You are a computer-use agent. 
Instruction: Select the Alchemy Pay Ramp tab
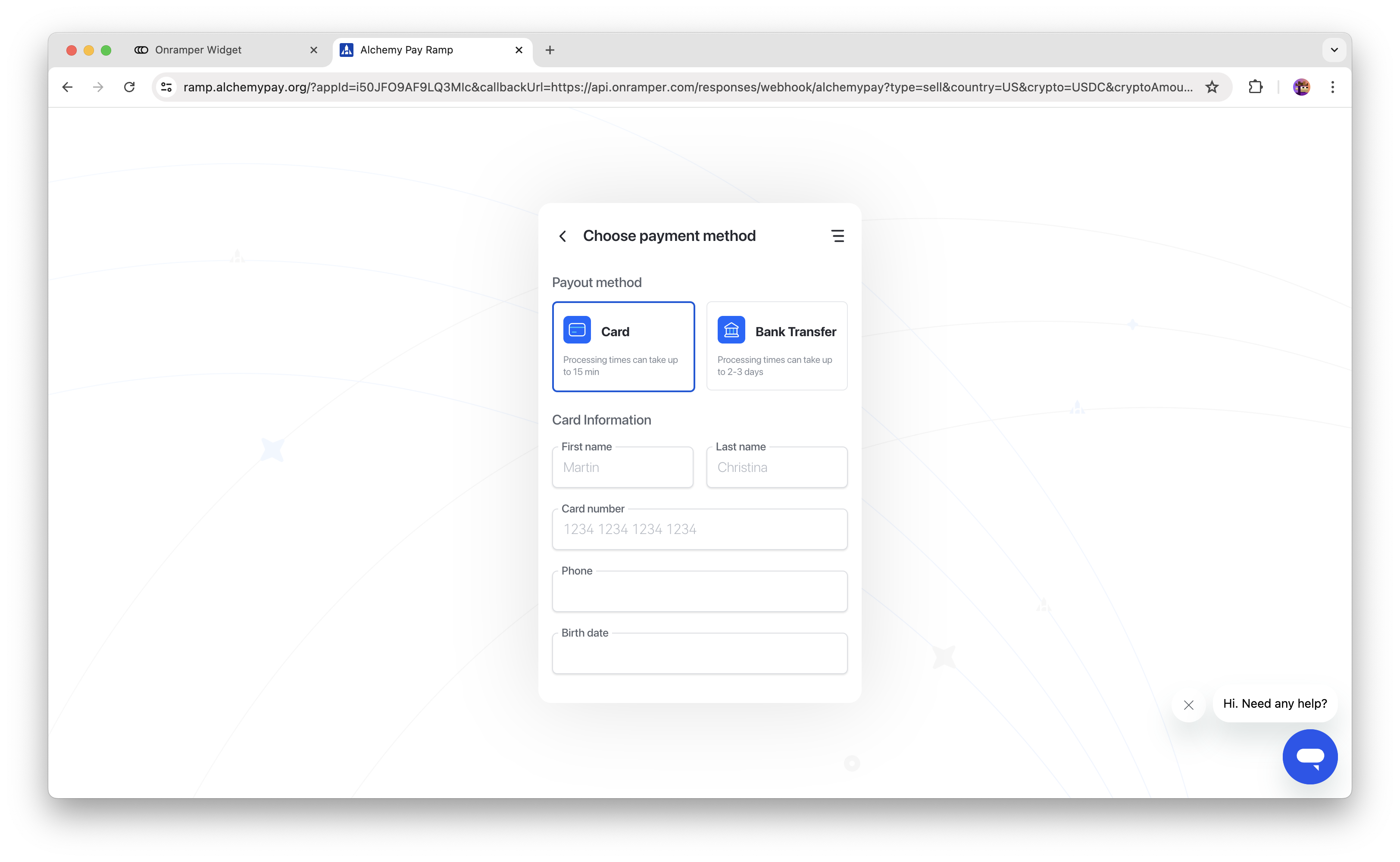coord(432,50)
